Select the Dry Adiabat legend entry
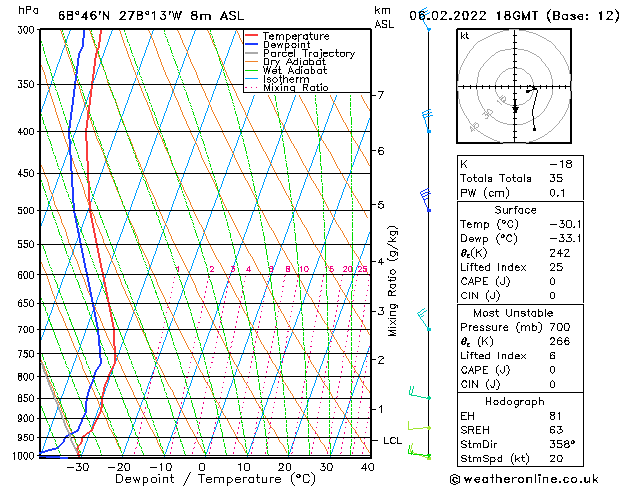The height and width of the screenshot is (486, 629). click(x=294, y=62)
